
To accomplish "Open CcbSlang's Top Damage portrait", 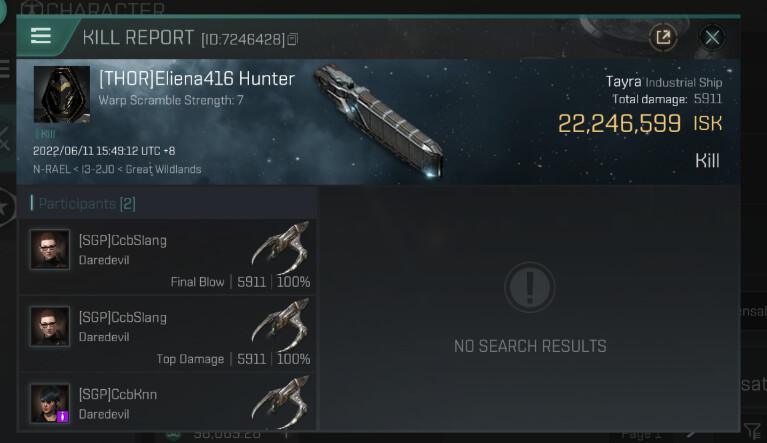I will coord(49,326).
